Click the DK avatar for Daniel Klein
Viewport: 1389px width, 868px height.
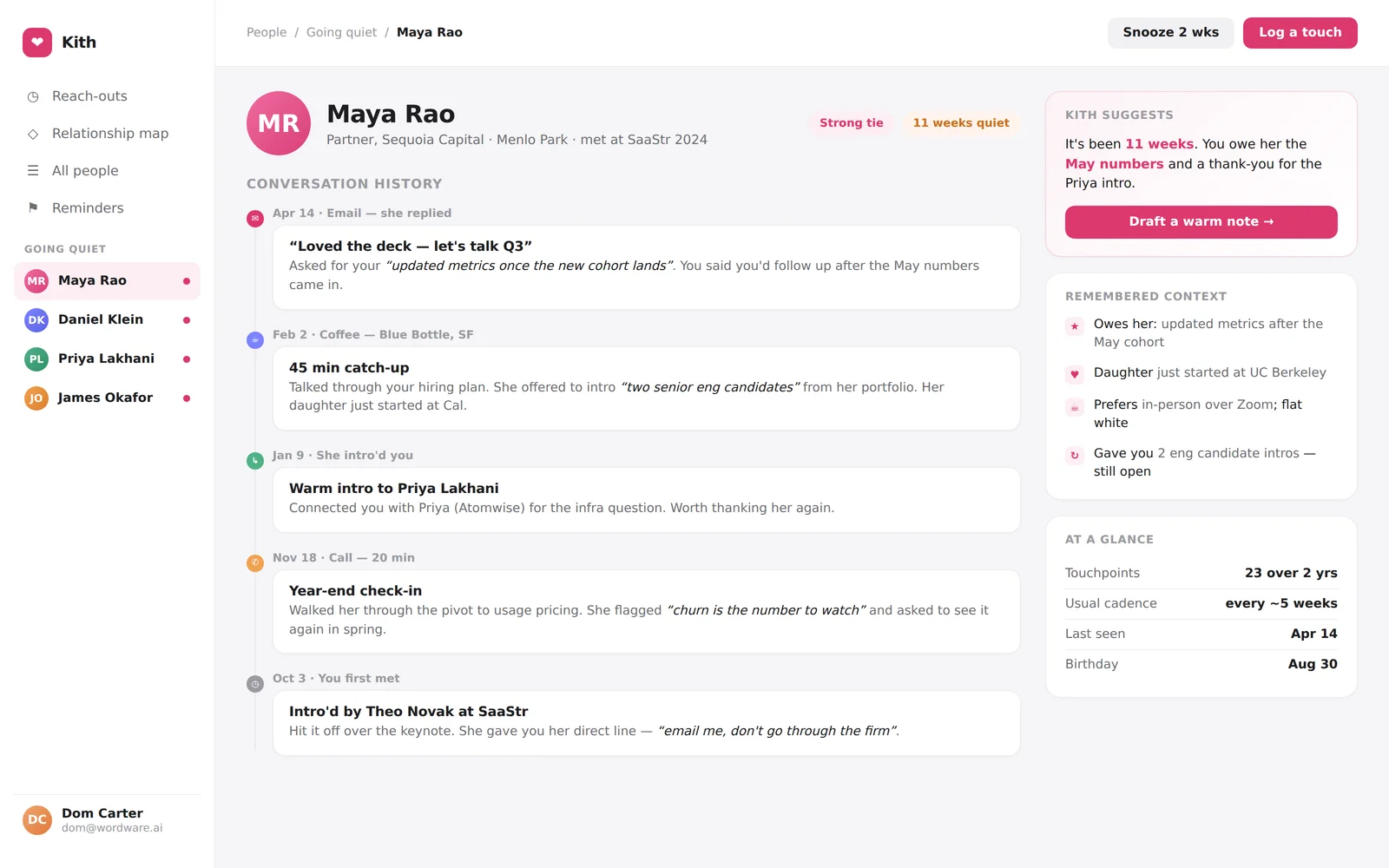coord(36,320)
